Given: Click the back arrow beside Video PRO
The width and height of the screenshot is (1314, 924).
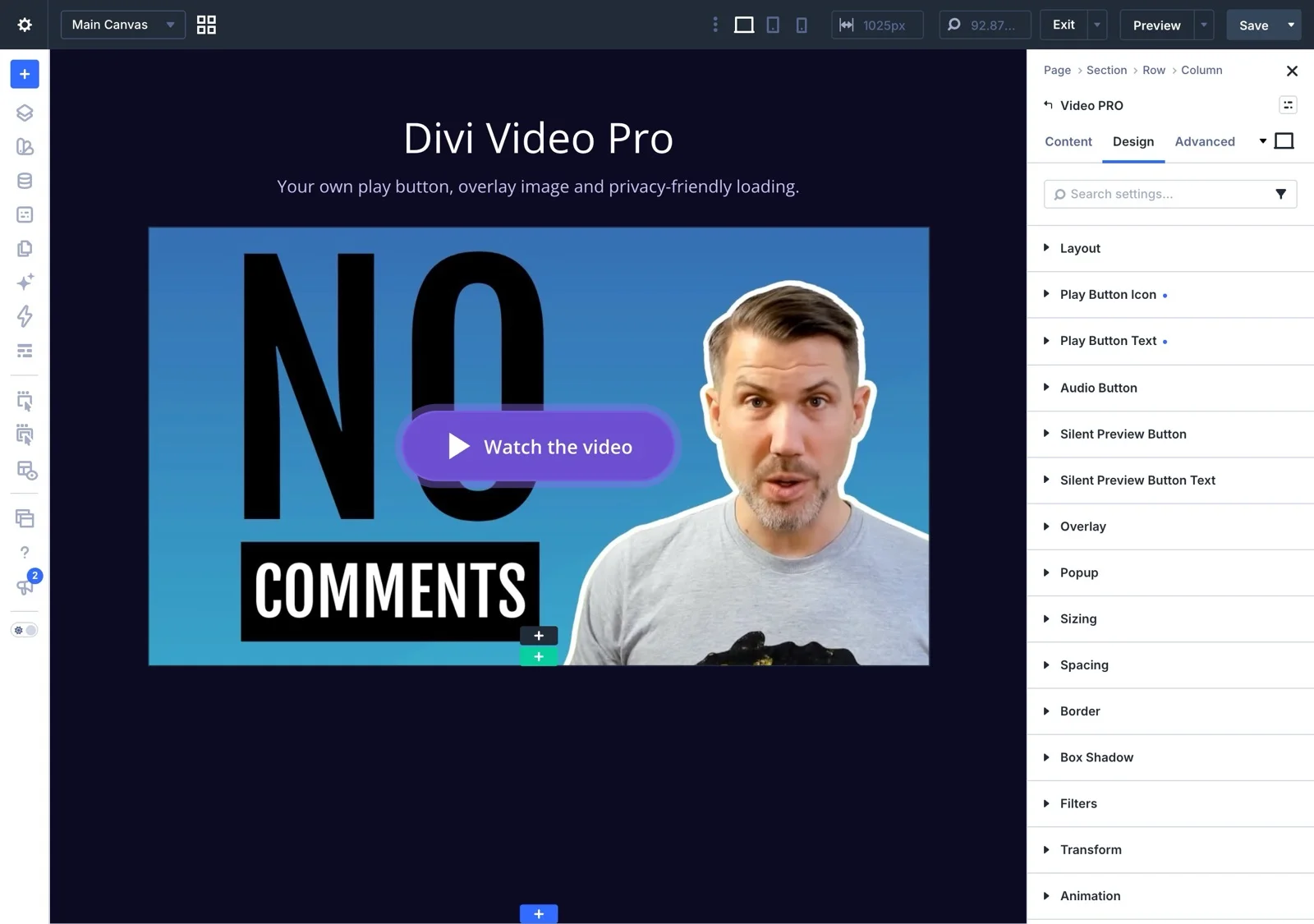Looking at the screenshot, I should (x=1048, y=105).
